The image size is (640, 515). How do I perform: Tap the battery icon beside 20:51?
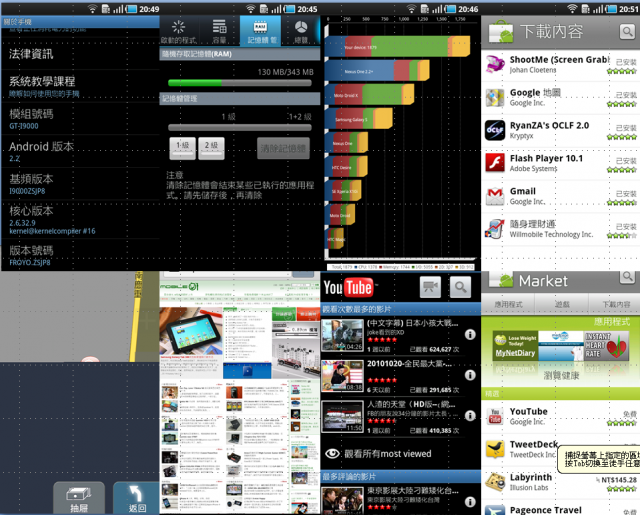610,9
